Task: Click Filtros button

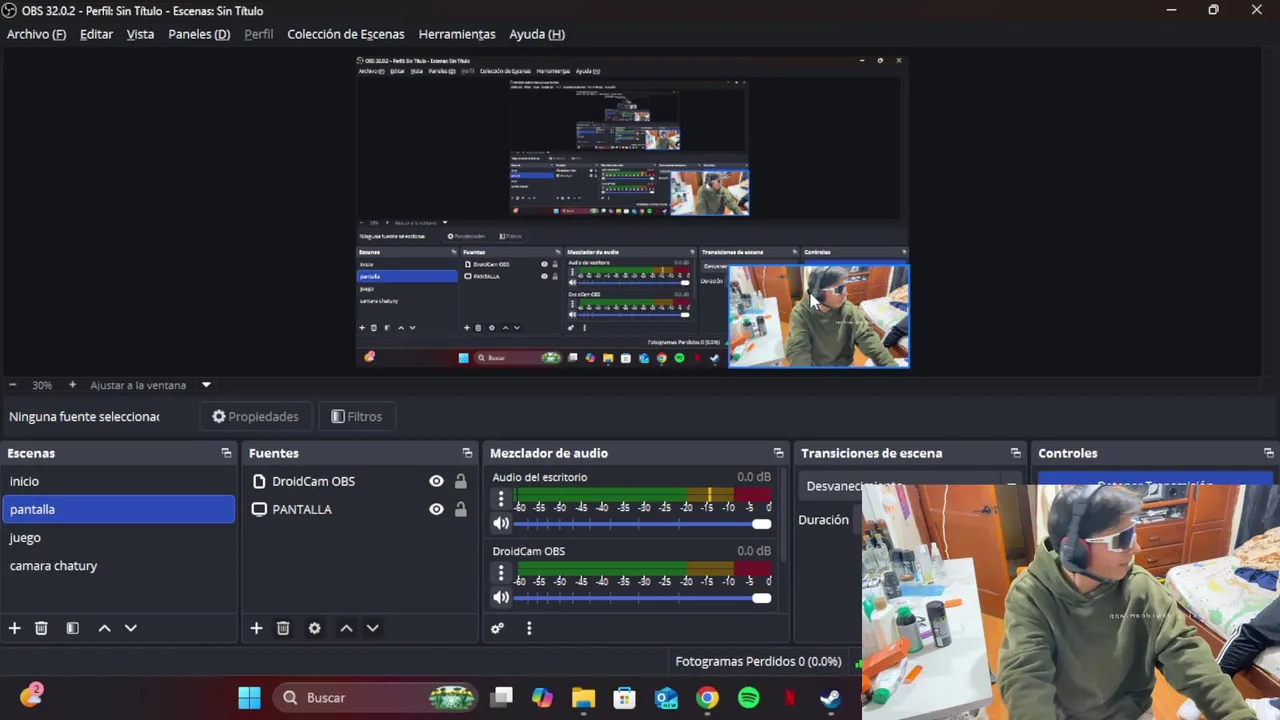Action: [x=357, y=417]
